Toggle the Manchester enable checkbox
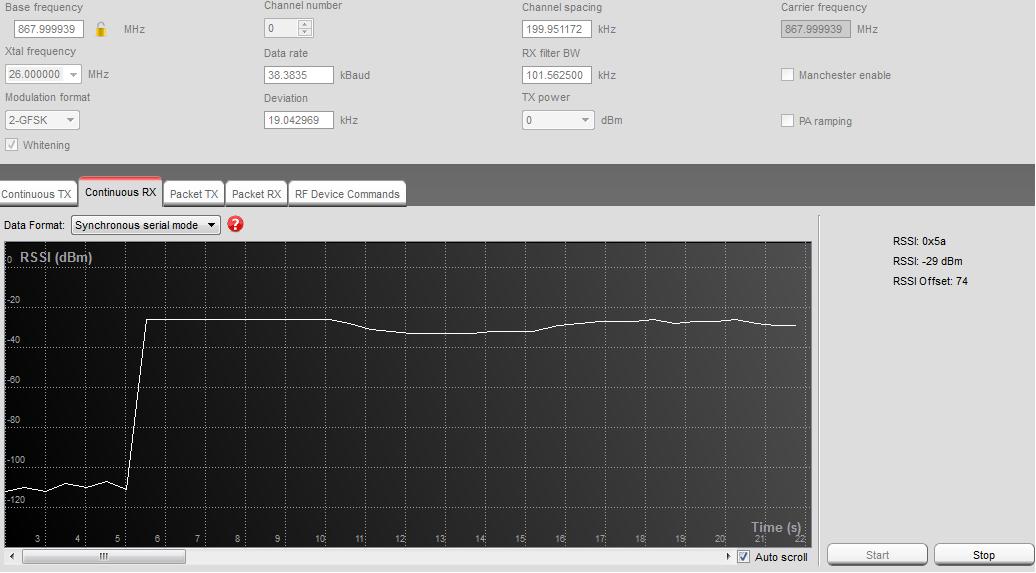 787,75
